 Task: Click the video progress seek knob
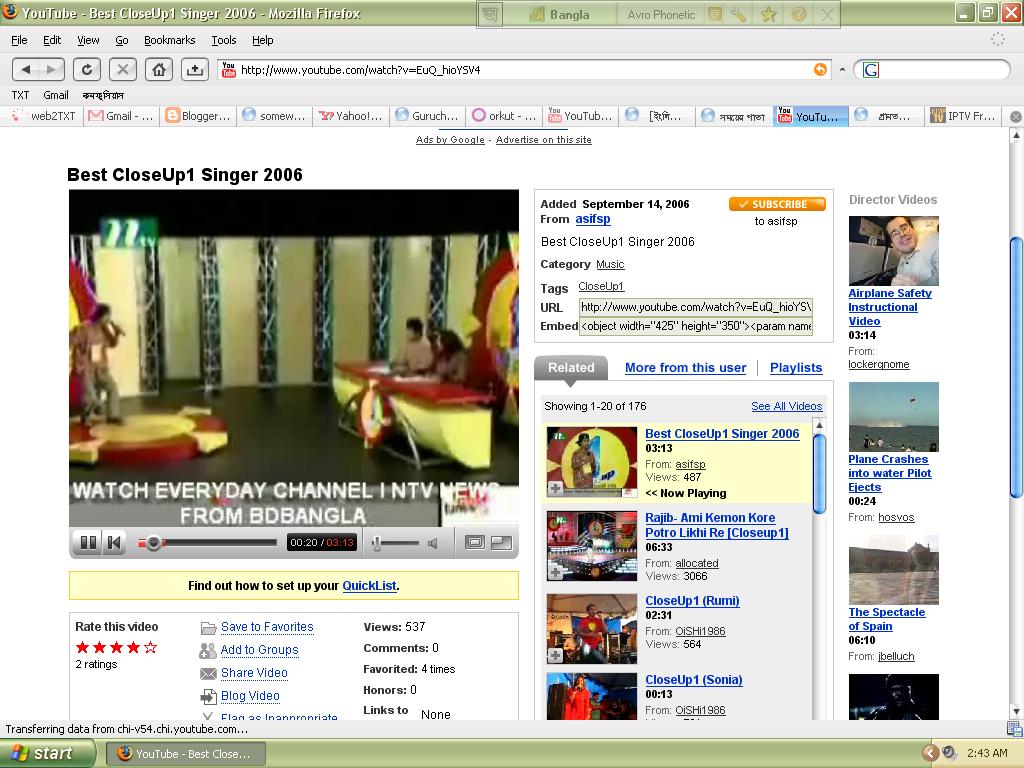(153, 543)
